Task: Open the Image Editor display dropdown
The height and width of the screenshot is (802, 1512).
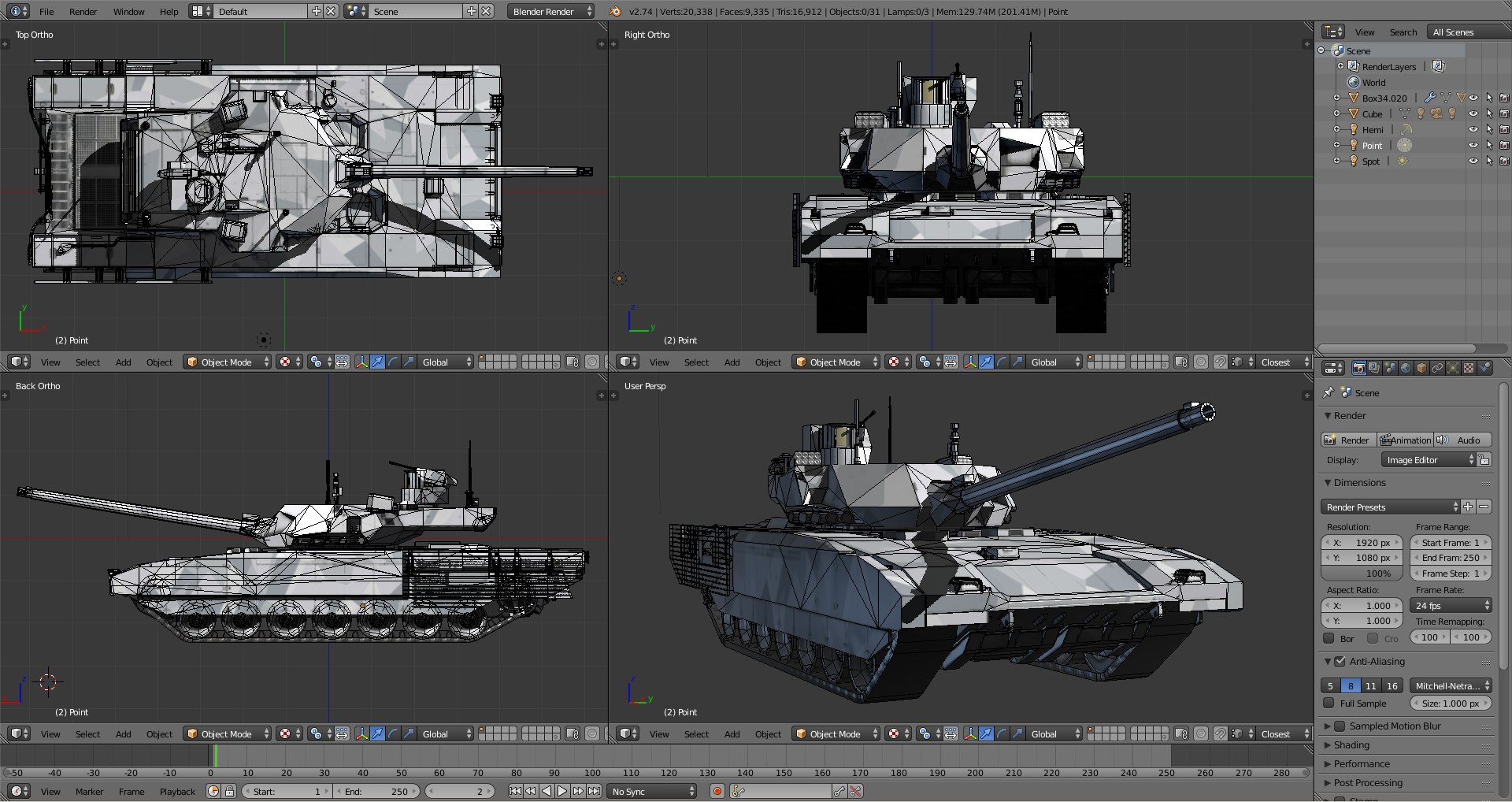Action: coord(1428,460)
